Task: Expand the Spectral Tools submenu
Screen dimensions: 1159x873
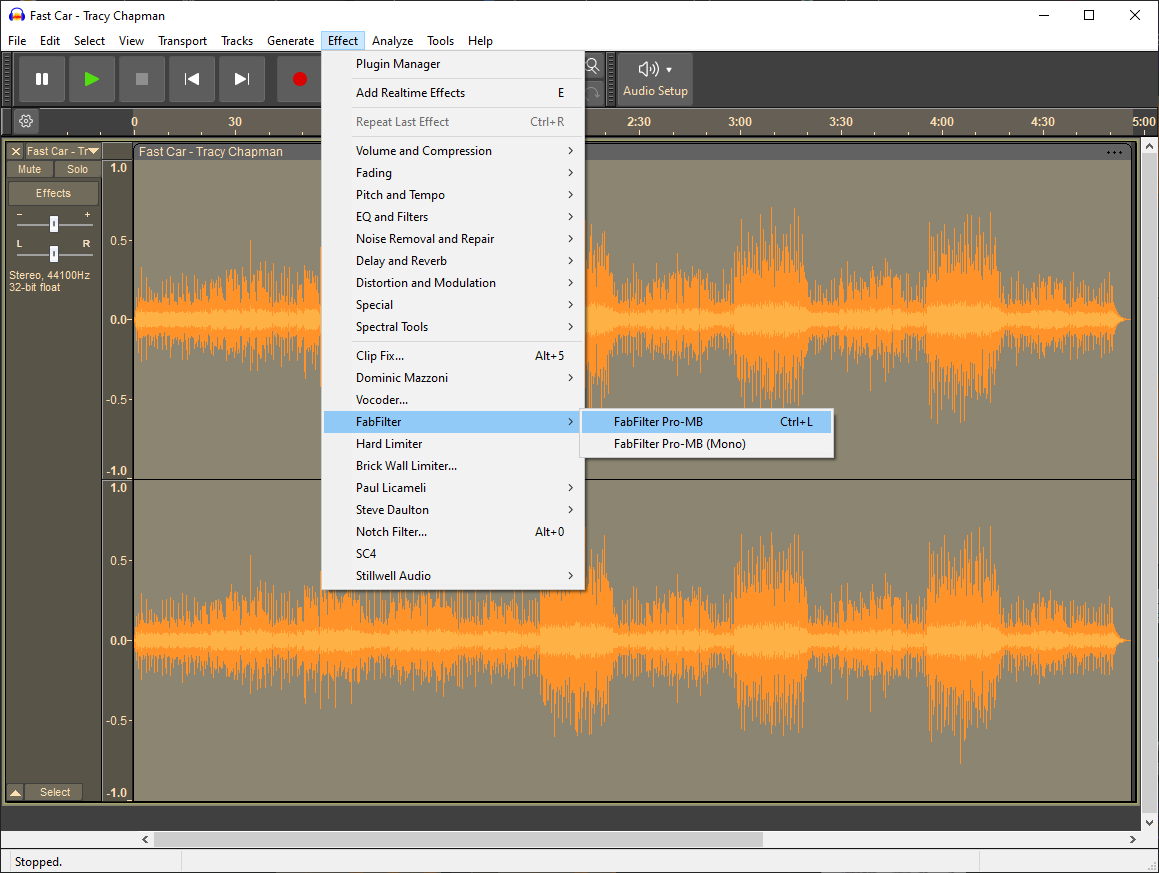Action: pos(454,327)
